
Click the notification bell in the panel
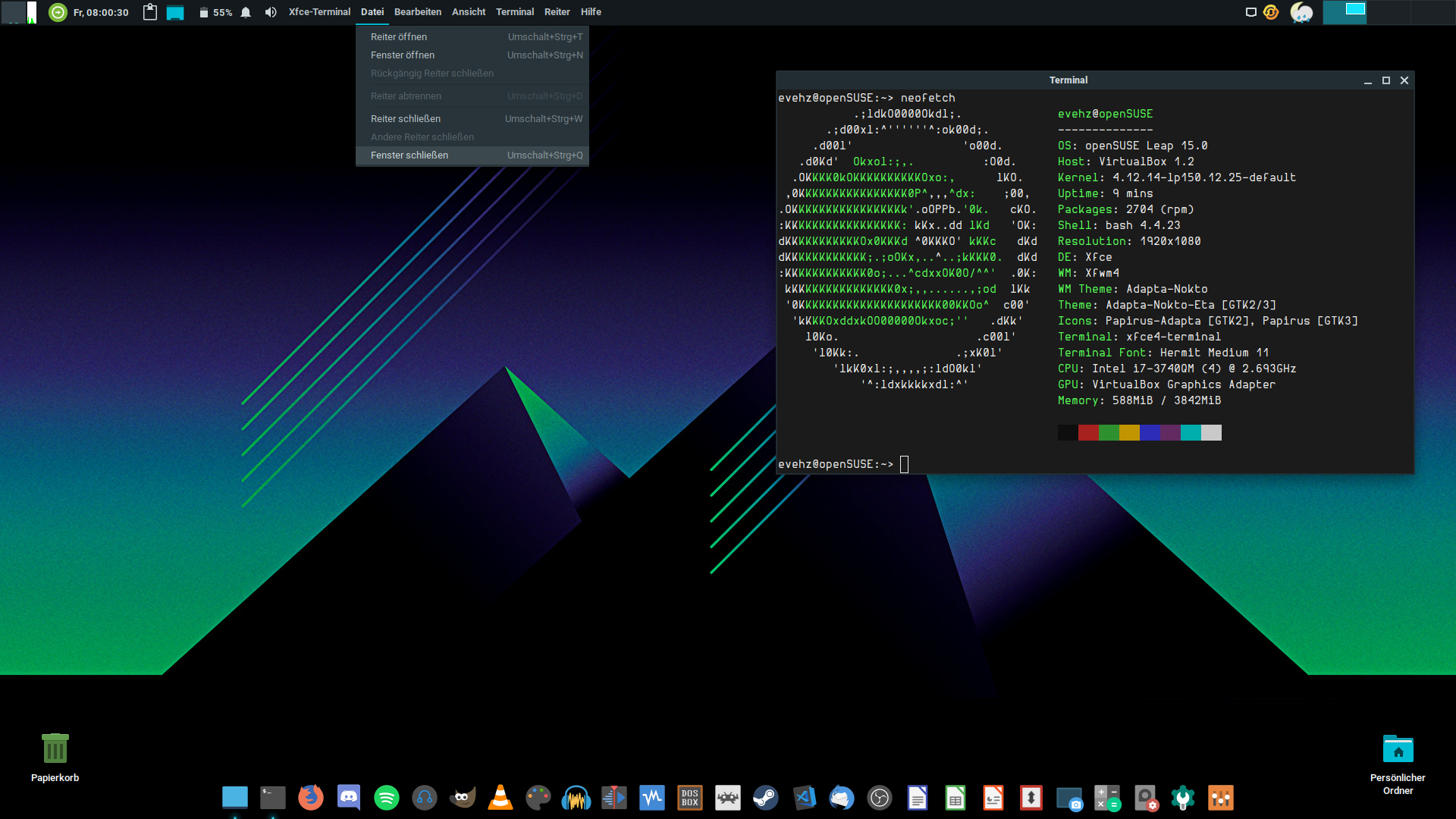click(x=246, y=12)
